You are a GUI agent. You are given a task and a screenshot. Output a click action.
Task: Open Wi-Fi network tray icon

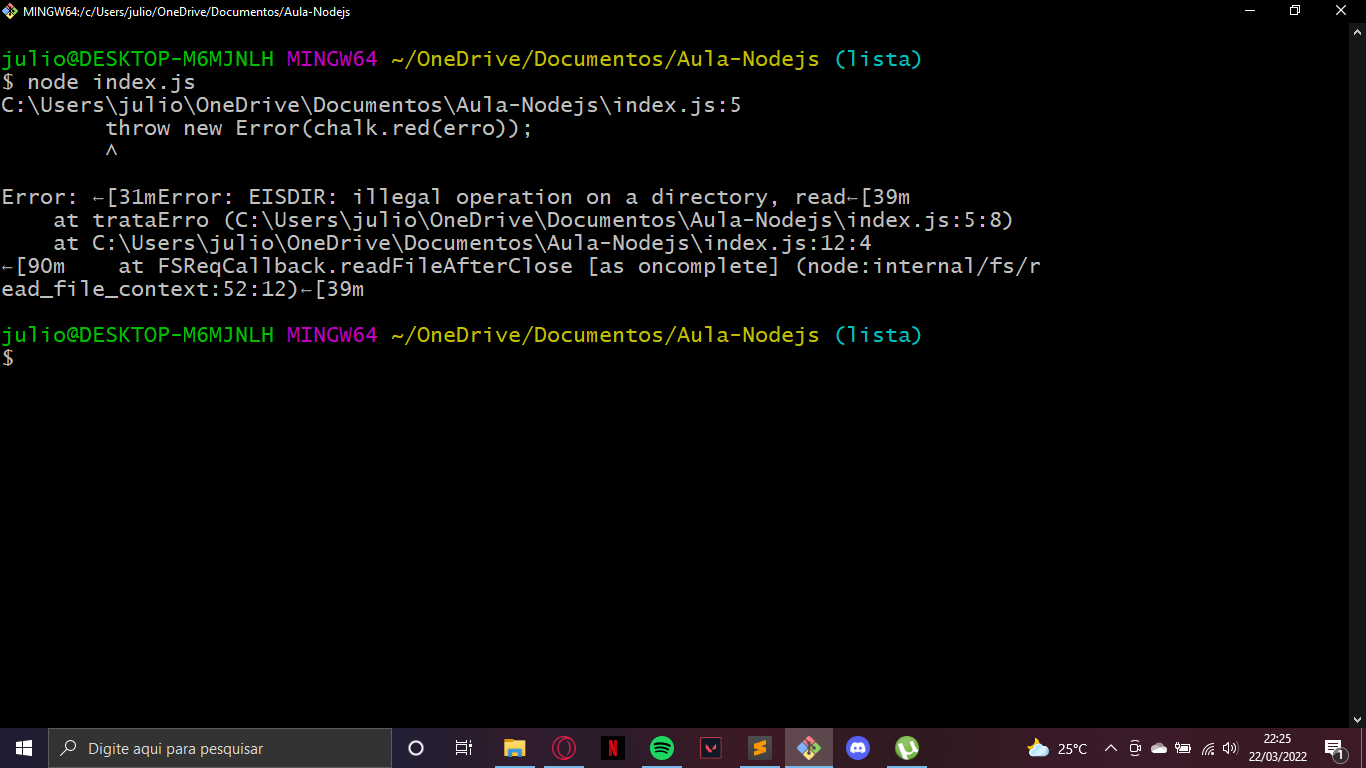coord(1207,748)
